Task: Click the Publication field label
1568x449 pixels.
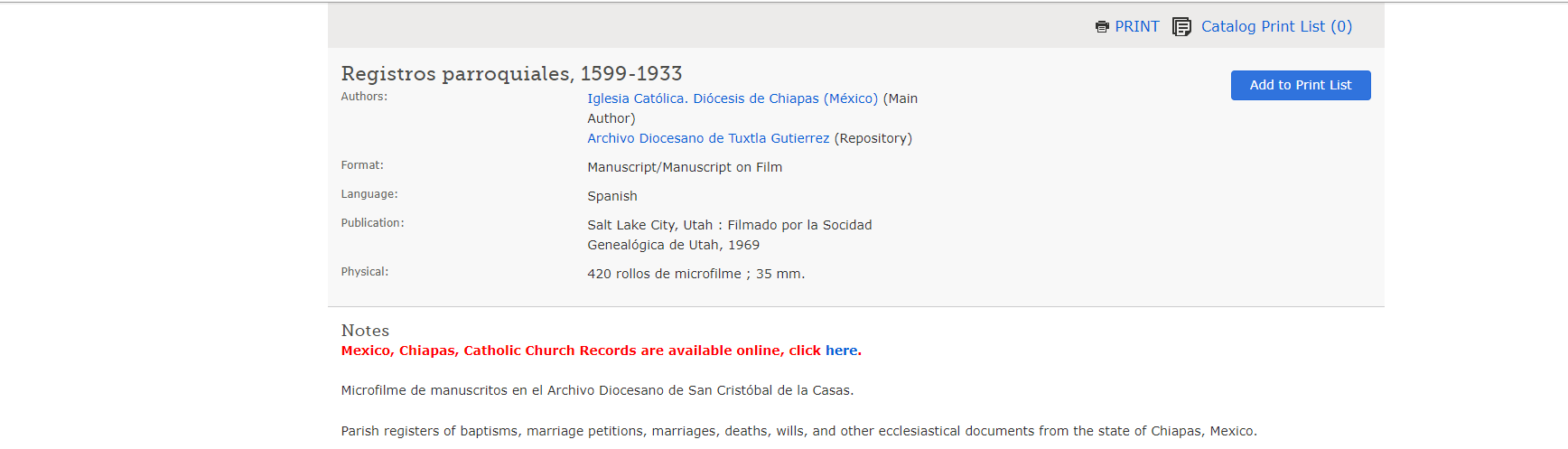Action: [372, 223]
